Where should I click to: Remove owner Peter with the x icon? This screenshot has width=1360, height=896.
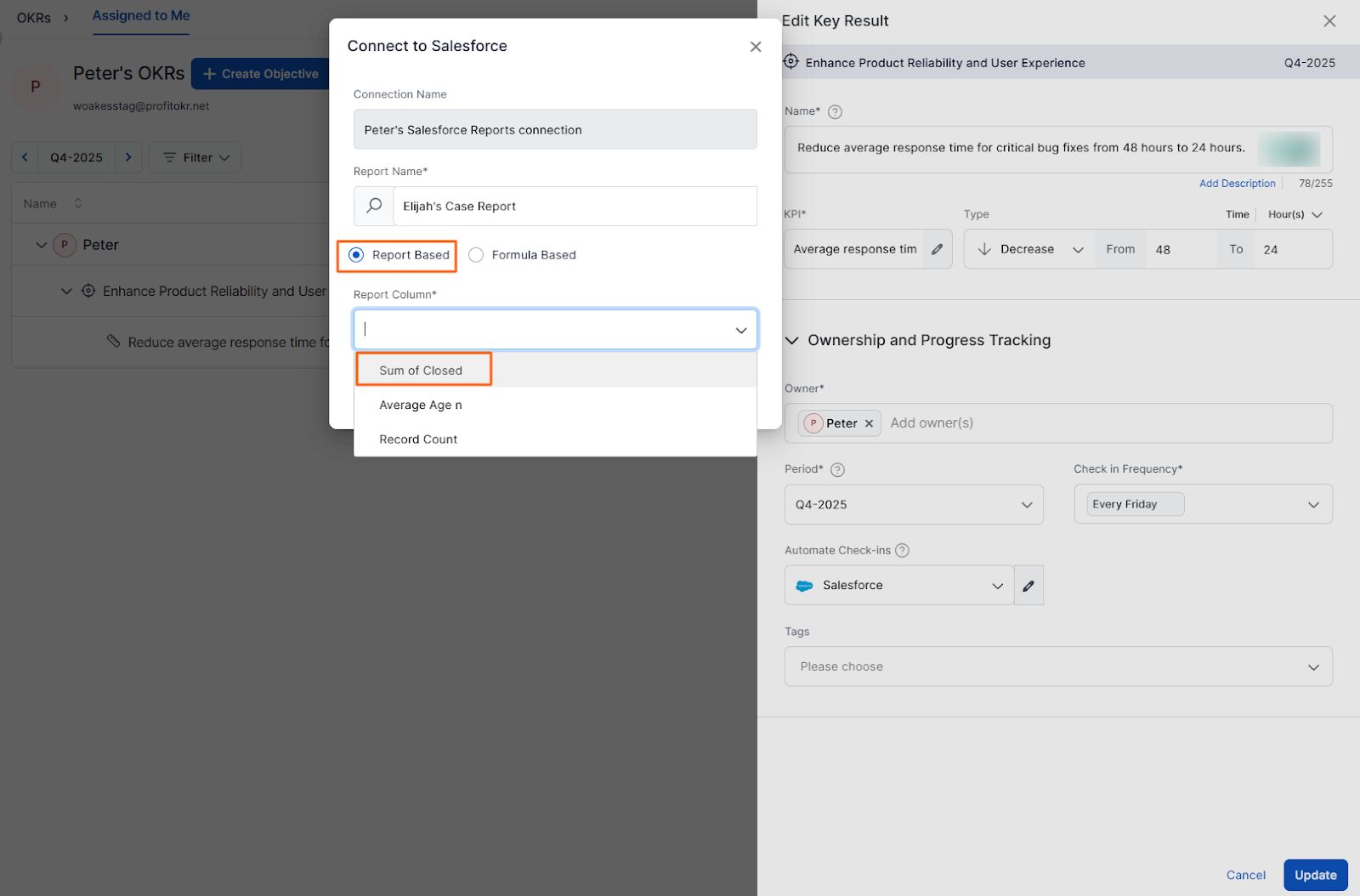coord(869,423)
